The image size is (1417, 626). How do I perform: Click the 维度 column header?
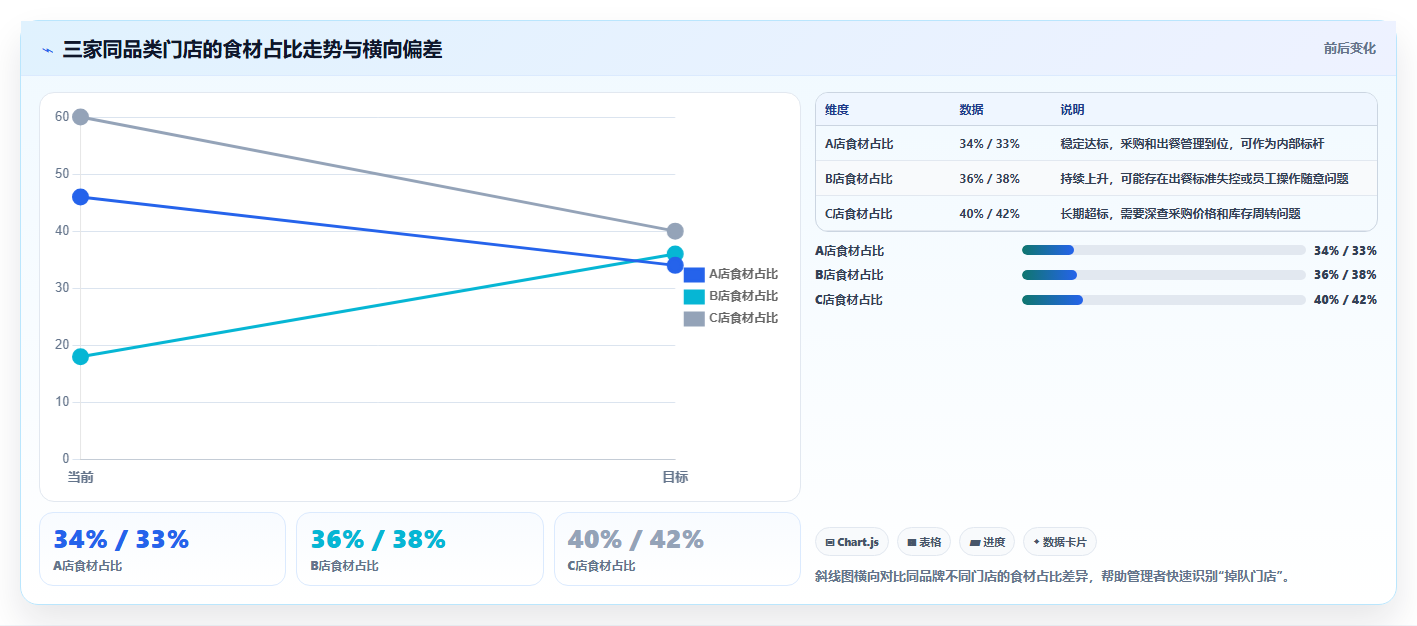tap(837, 110)
